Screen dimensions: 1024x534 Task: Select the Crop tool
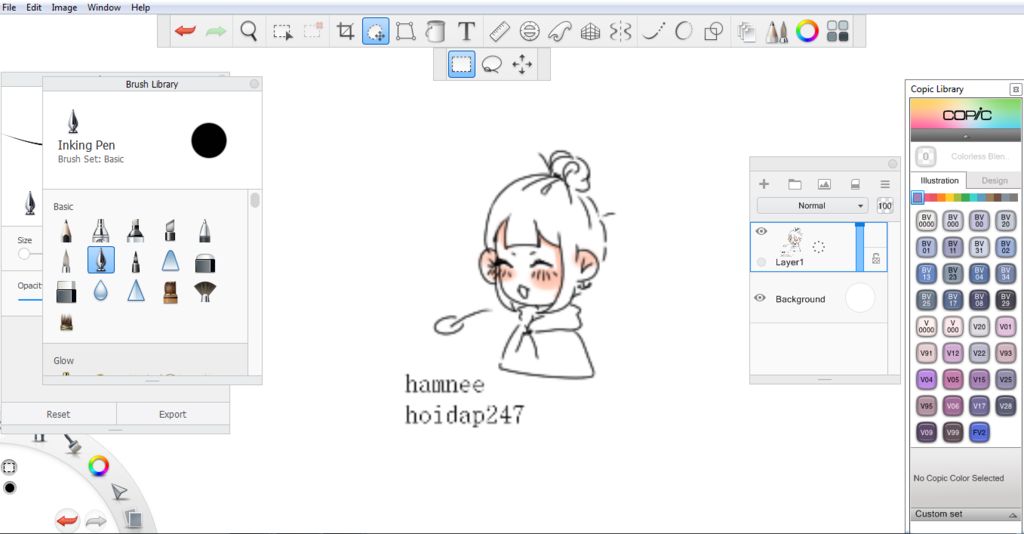[x=345, y=31]
